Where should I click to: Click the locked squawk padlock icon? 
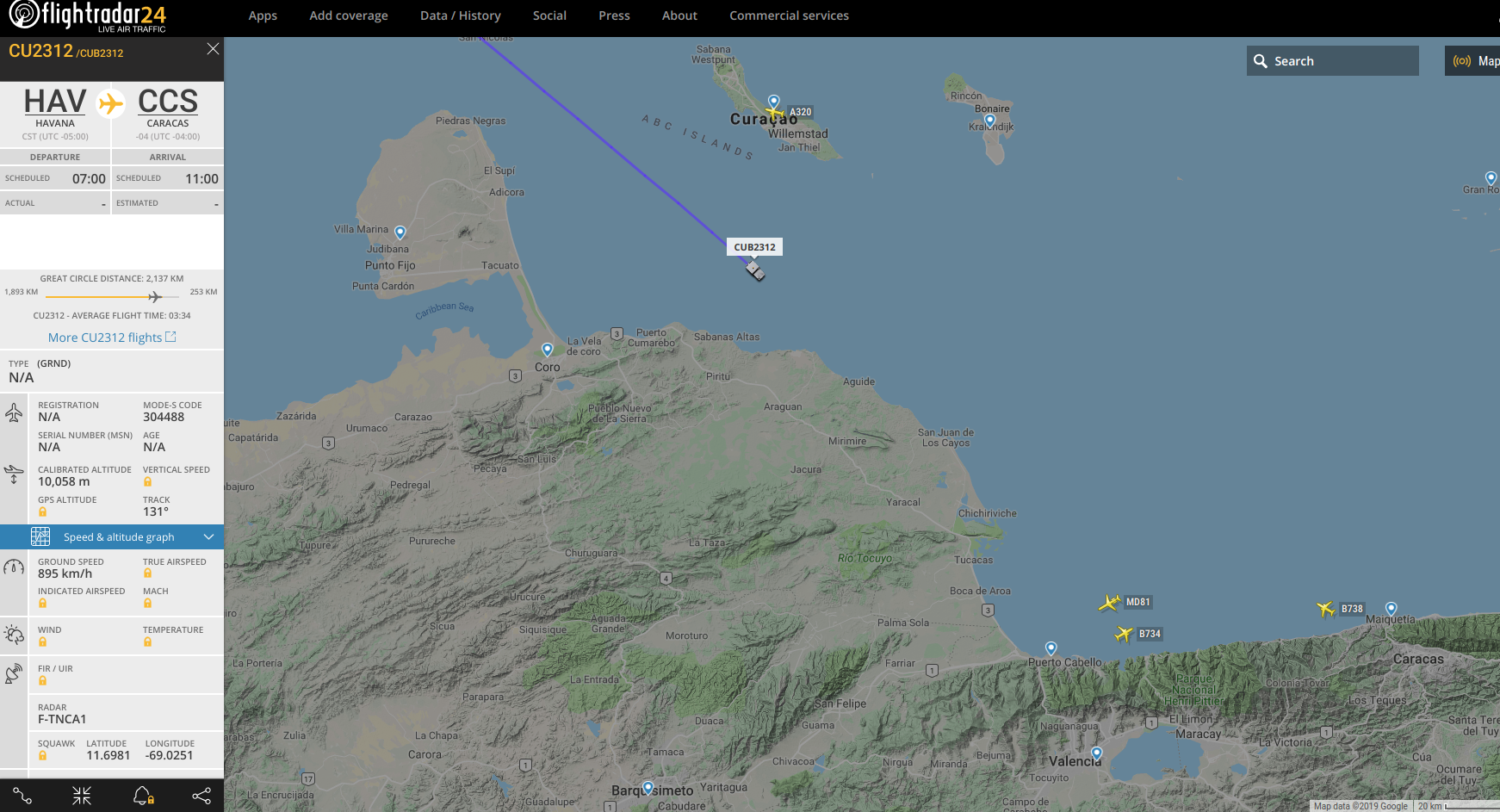coord(42,756)
